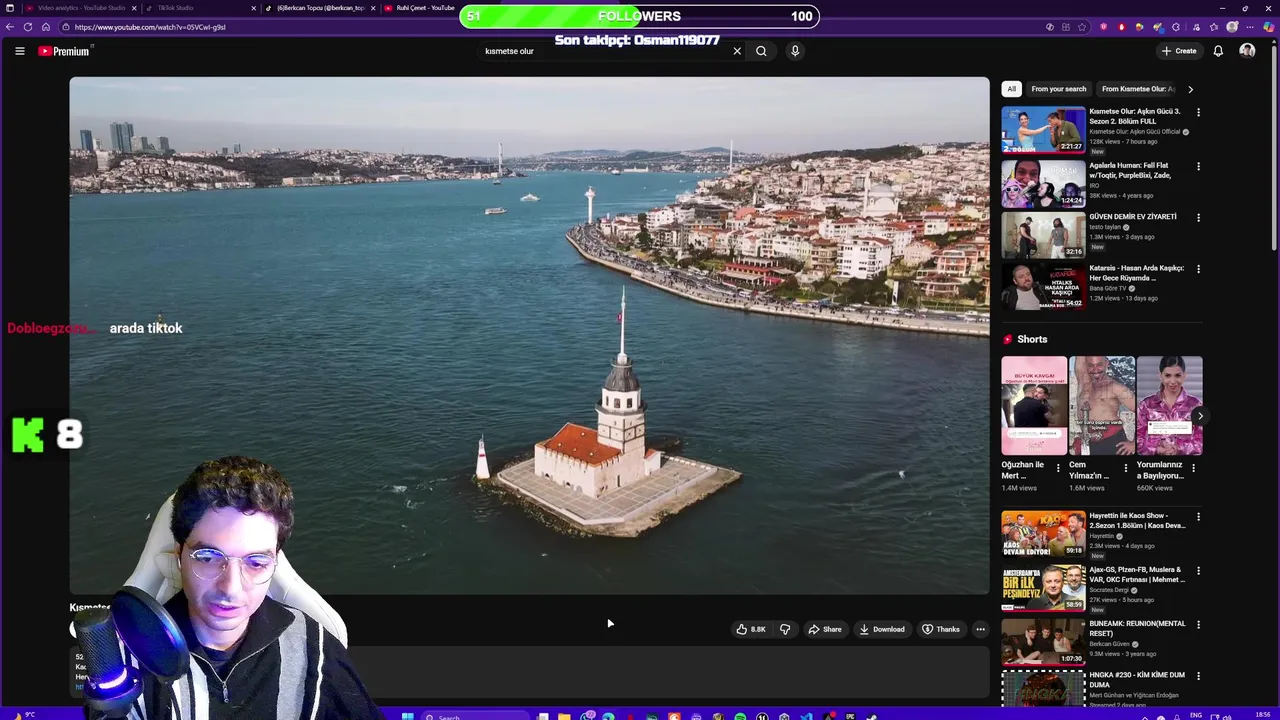The width and height of the screenshot is (1280, 720).
Task: Open options for 'Cem Yılmaz'ın' short
Action: coord(1126,468)
